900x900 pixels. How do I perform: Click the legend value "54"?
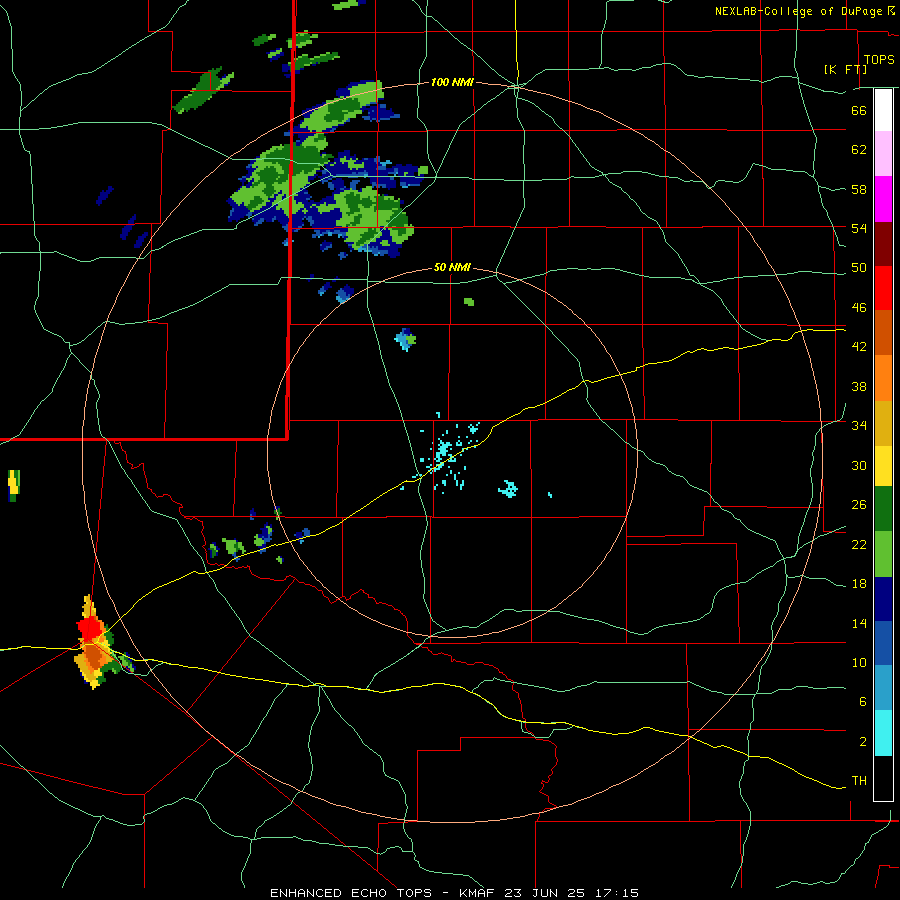[859, 228]
